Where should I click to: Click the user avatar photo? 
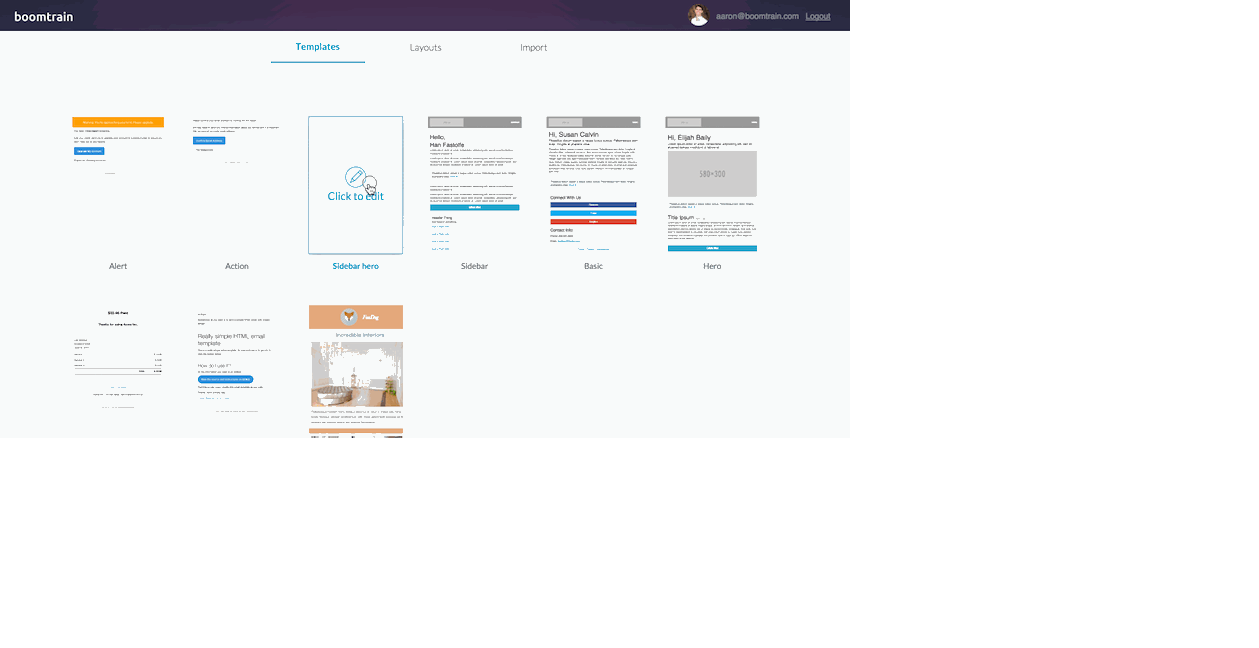698,16
